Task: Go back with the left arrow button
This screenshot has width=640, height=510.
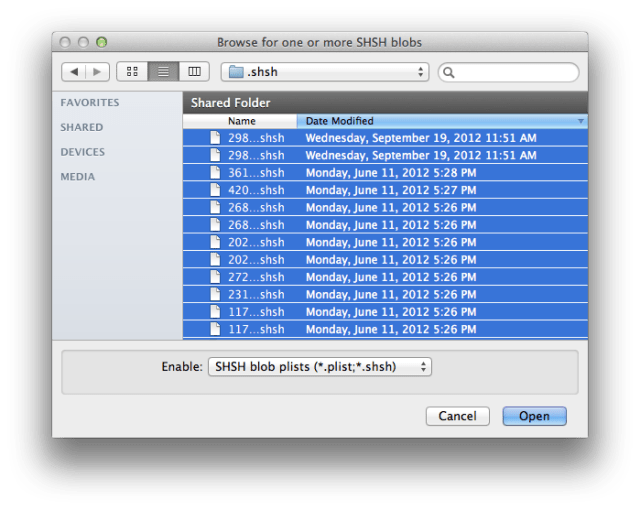Action: click(x=74, y=72)
